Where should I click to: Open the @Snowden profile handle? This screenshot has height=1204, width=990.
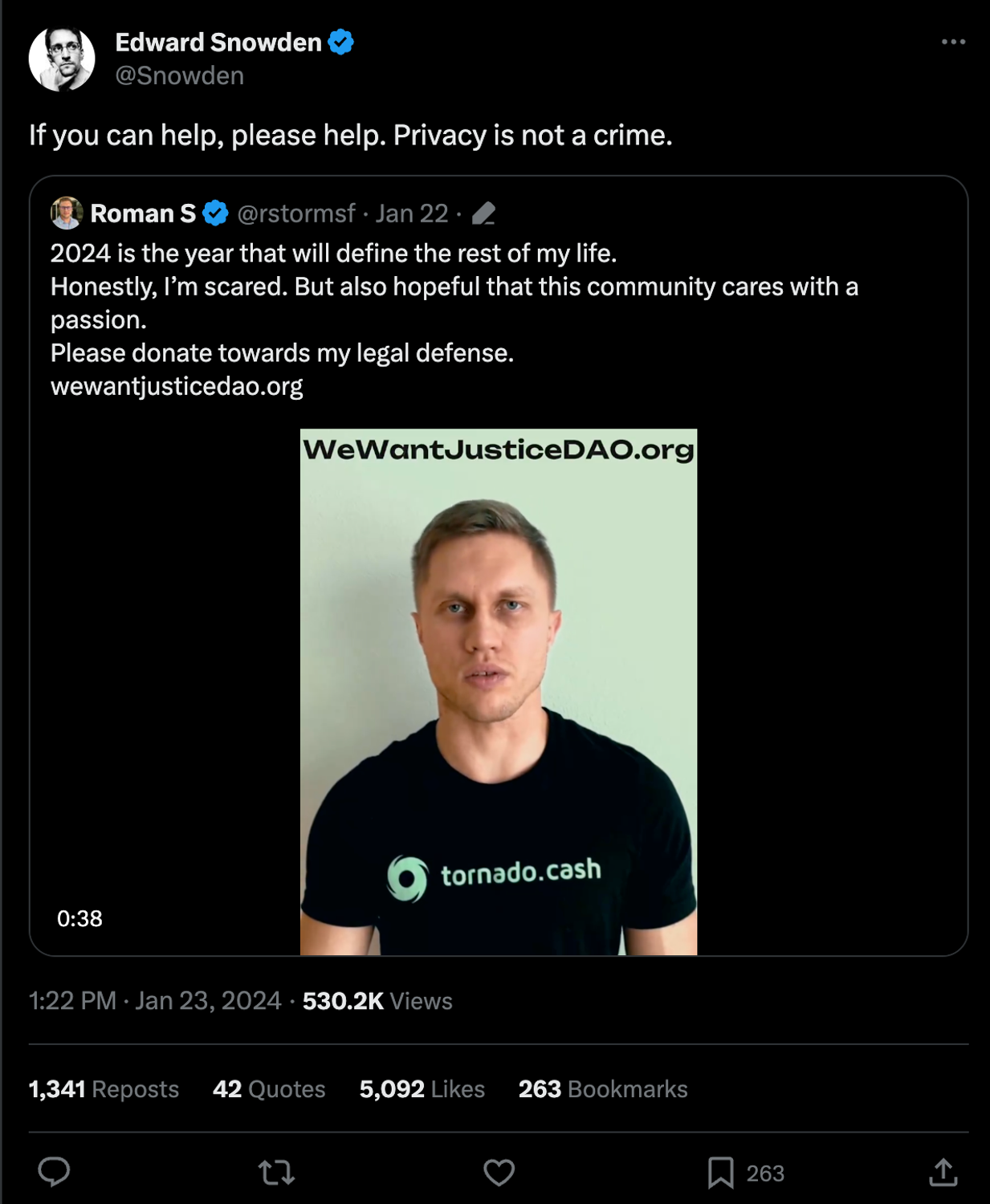click(x=178, y=75)
